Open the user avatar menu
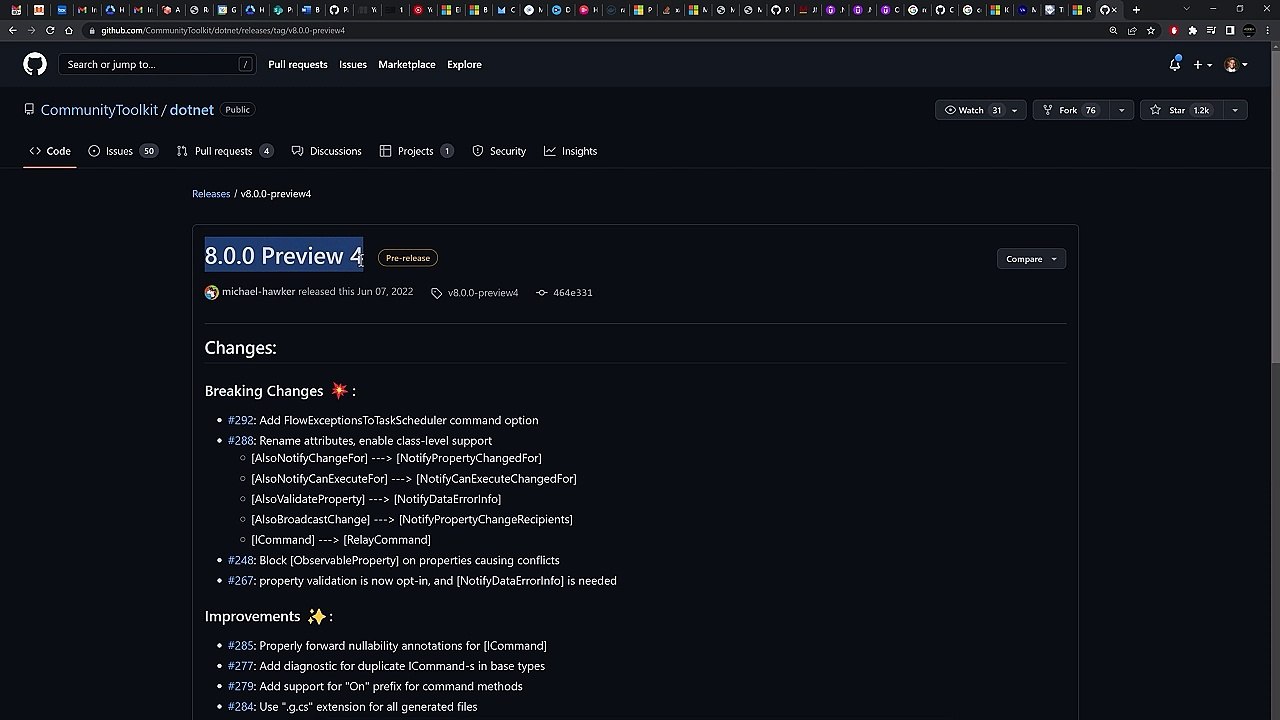 (x=1235, y=64)
